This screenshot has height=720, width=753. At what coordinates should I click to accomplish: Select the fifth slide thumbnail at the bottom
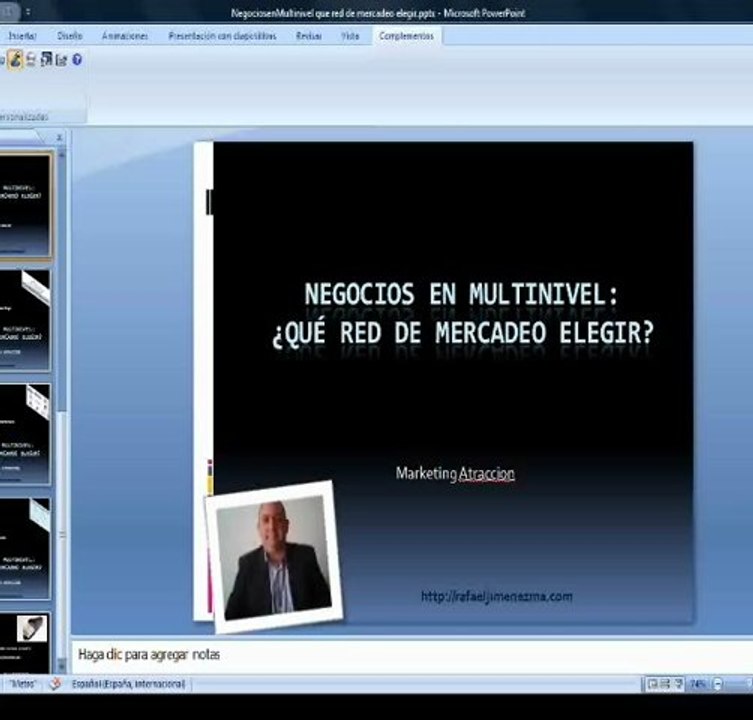coord(24,642)
